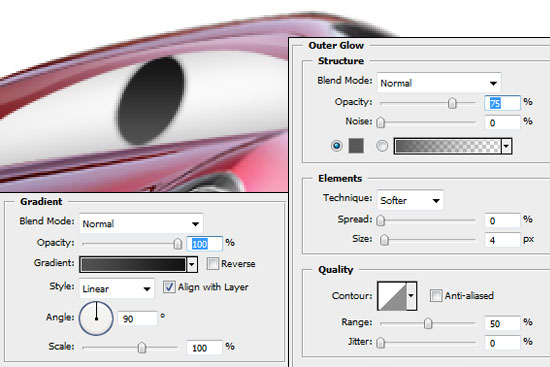Screen dimensions: 550x367
Task: Select the solid color radio button
Action: pyautogui.click(x=336, y=146)
